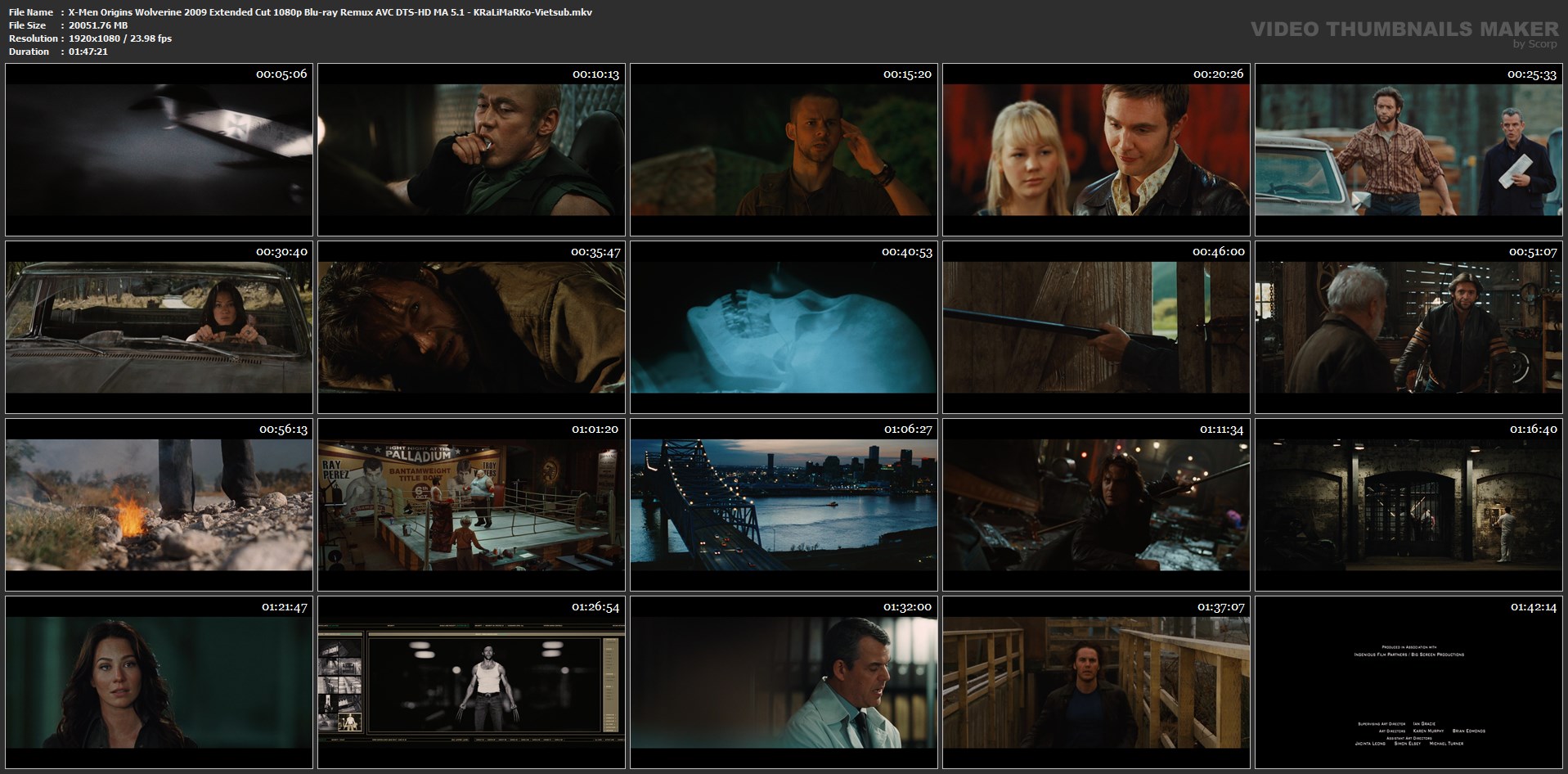This screenshot has width=1568, height=774.
Task: Open the thumbnail at 00:05:06
Action: point(159,150)
